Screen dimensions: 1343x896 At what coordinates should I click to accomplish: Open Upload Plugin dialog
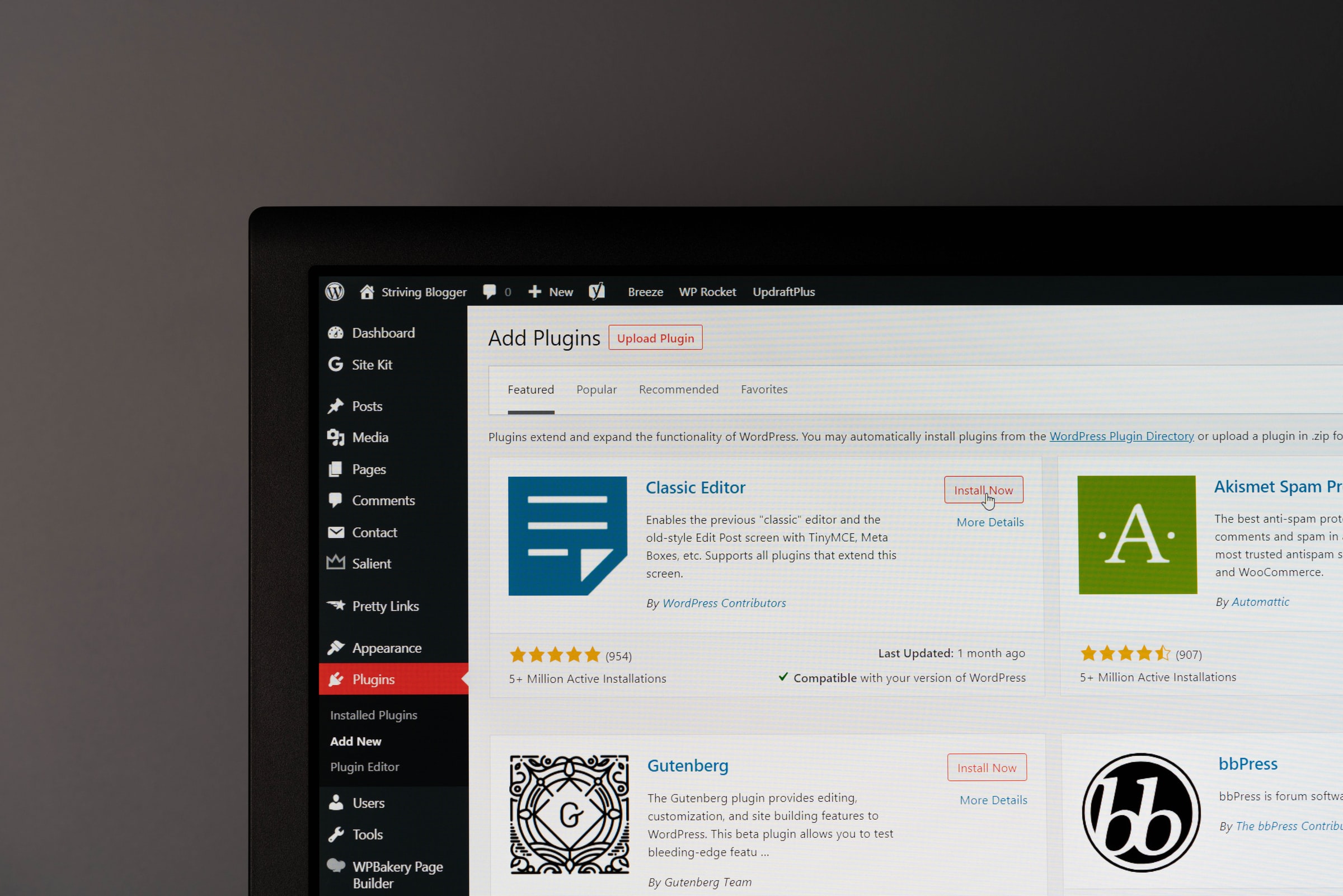[x=655, y=338]
